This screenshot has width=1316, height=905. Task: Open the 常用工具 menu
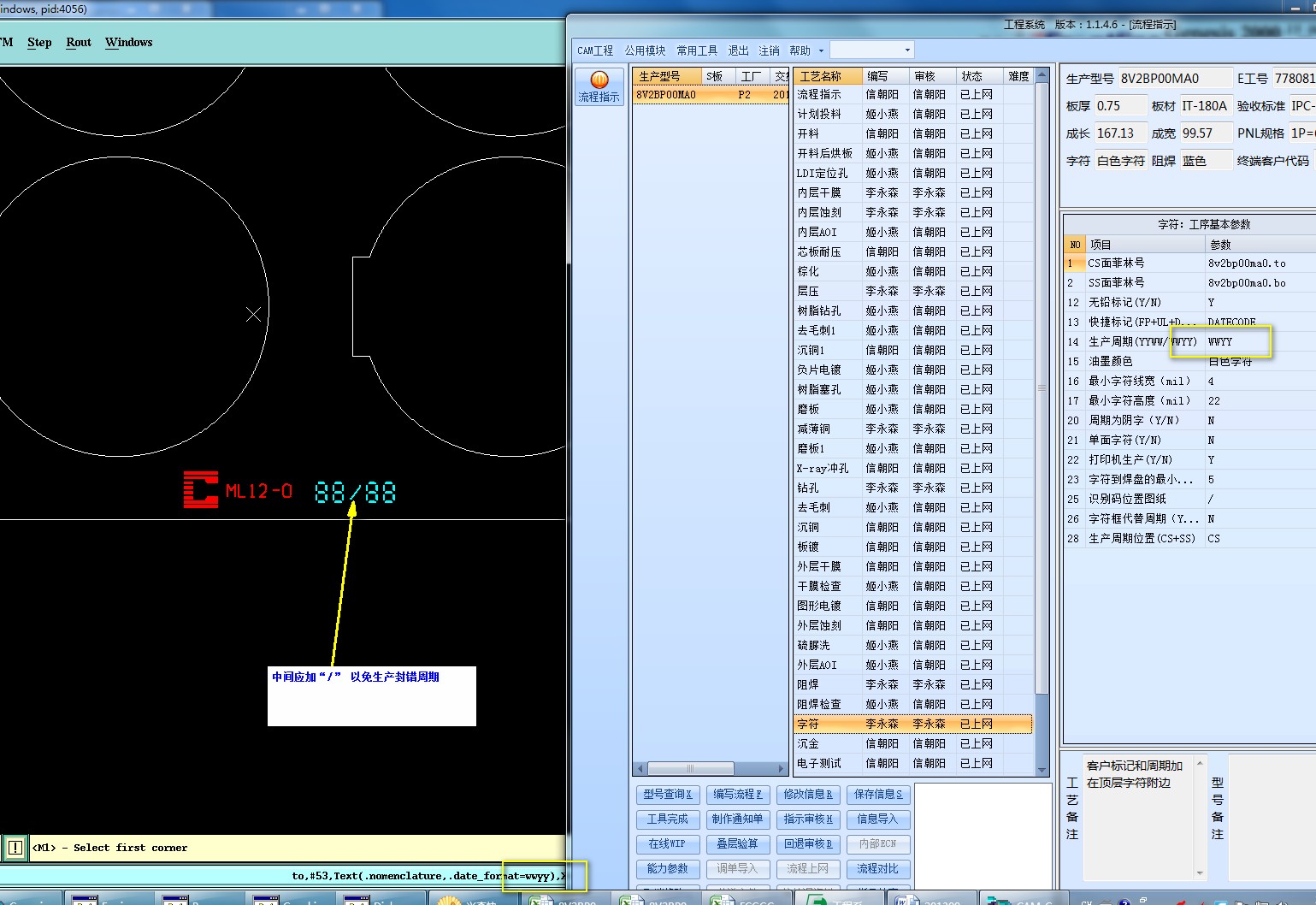tap(697, 50)
